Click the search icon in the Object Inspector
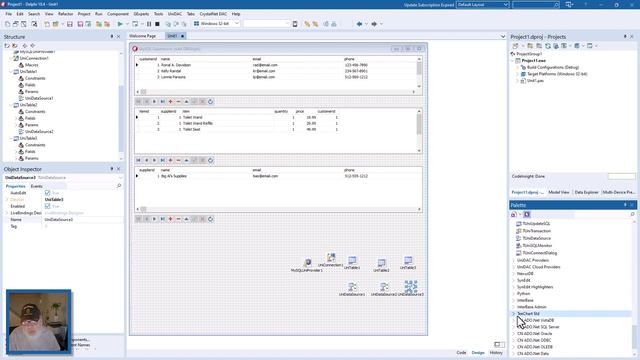The image size is (640, 360). (119, 186)
